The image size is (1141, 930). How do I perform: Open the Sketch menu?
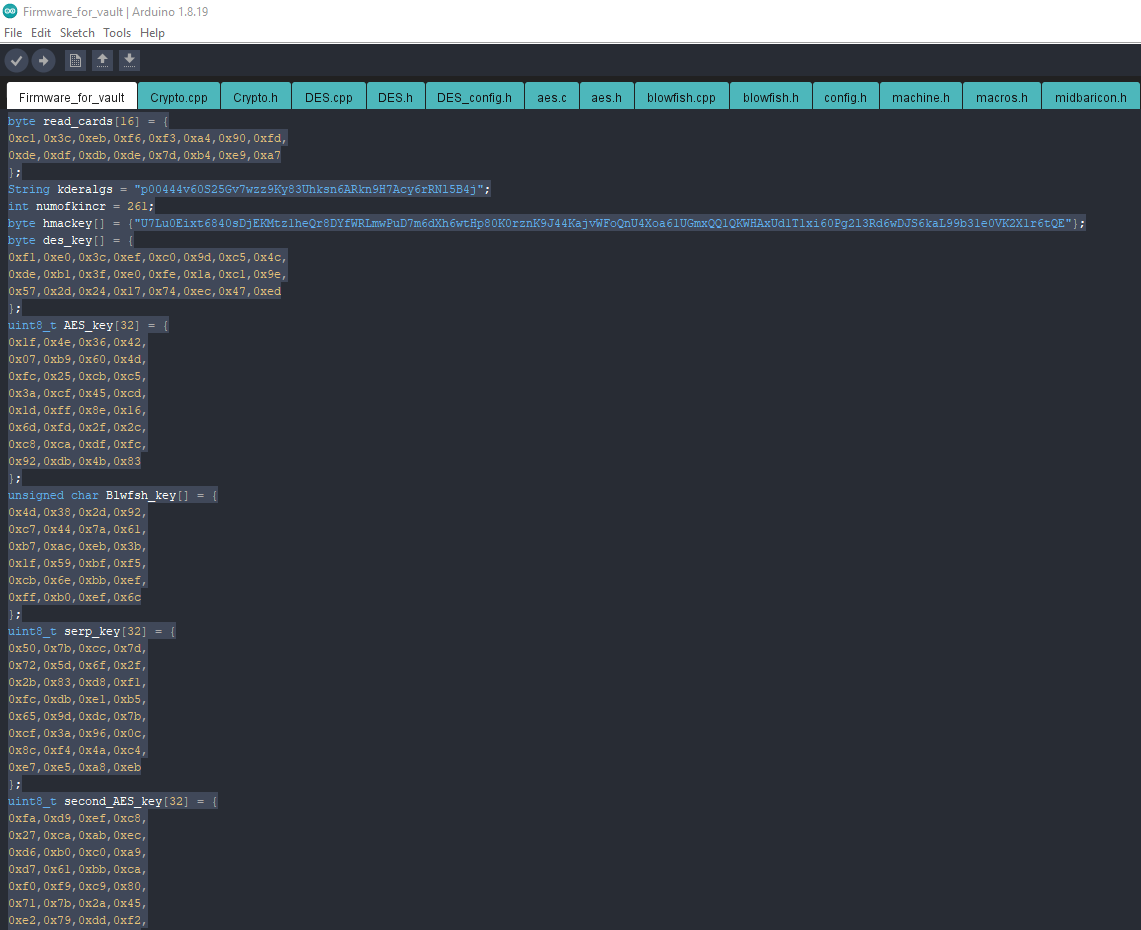(x=77, y=33)
